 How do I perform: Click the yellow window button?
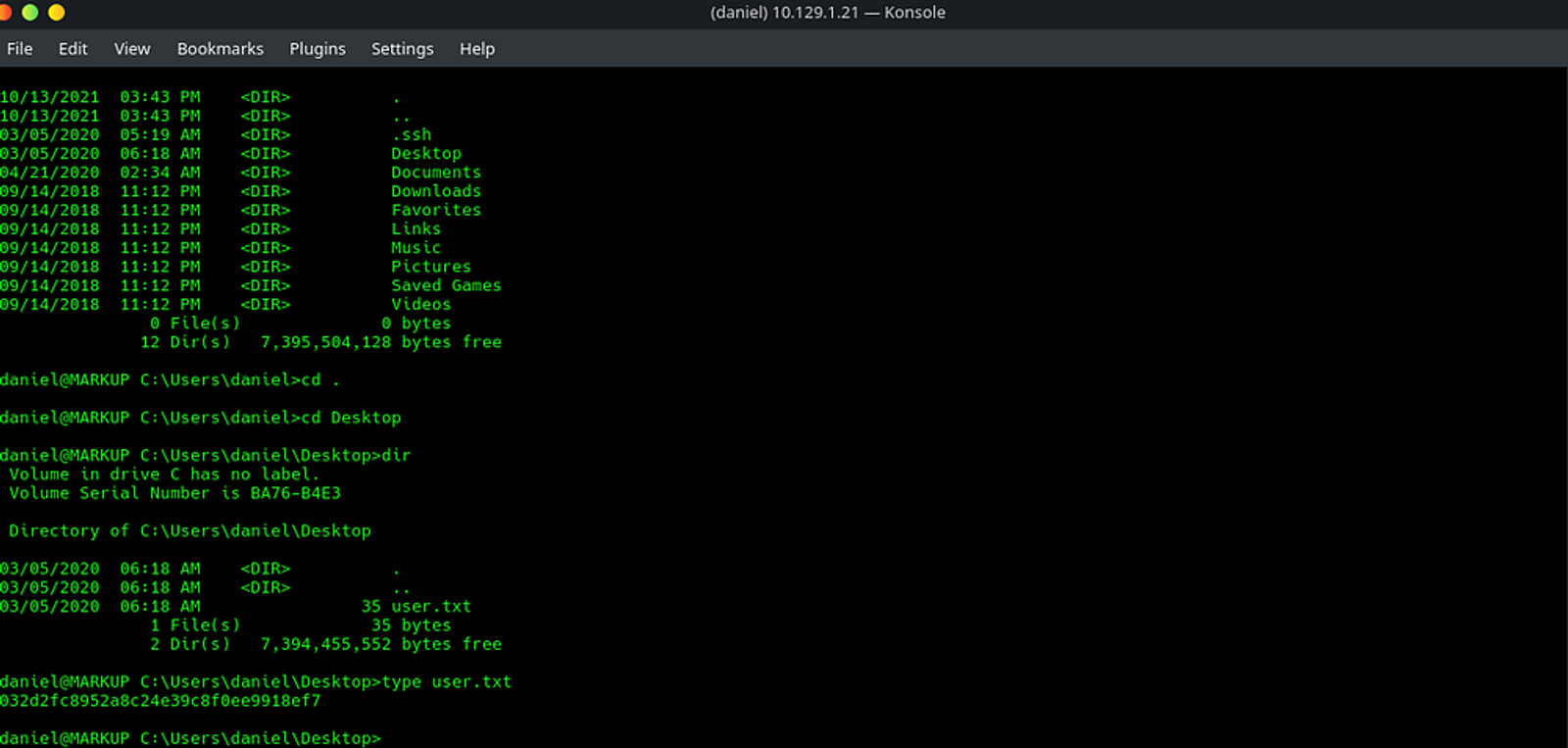coord(56,12)
